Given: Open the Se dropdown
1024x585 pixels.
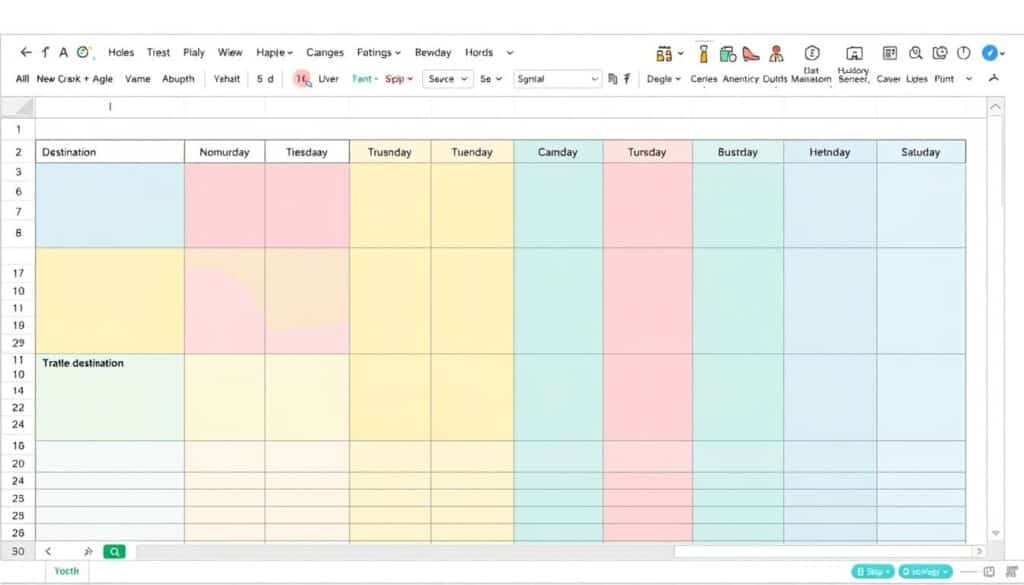Looking at the screenshot, I should (491, 79).
